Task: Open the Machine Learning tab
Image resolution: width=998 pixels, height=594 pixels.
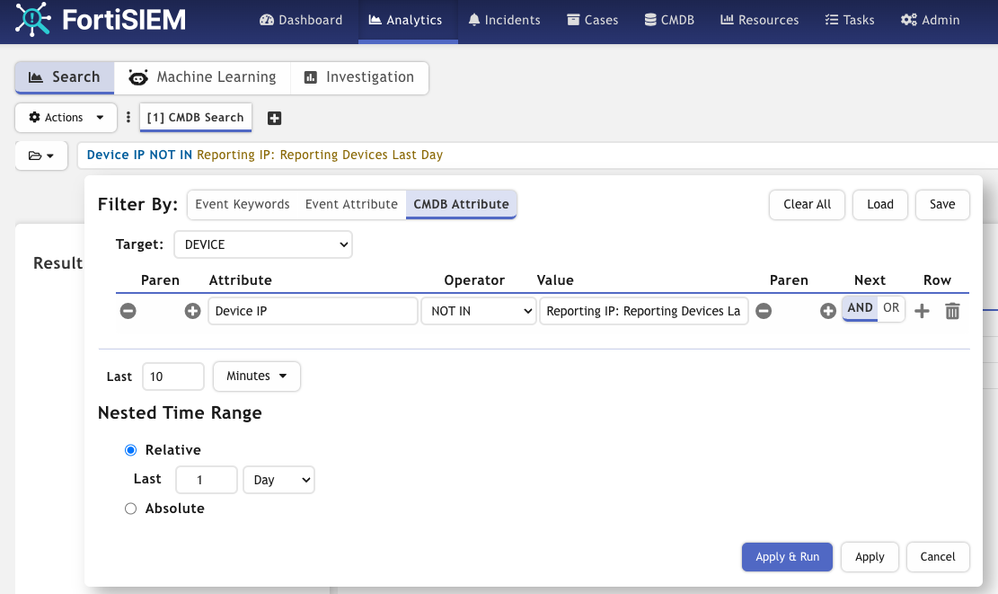Action: click(x=202, y=77)
